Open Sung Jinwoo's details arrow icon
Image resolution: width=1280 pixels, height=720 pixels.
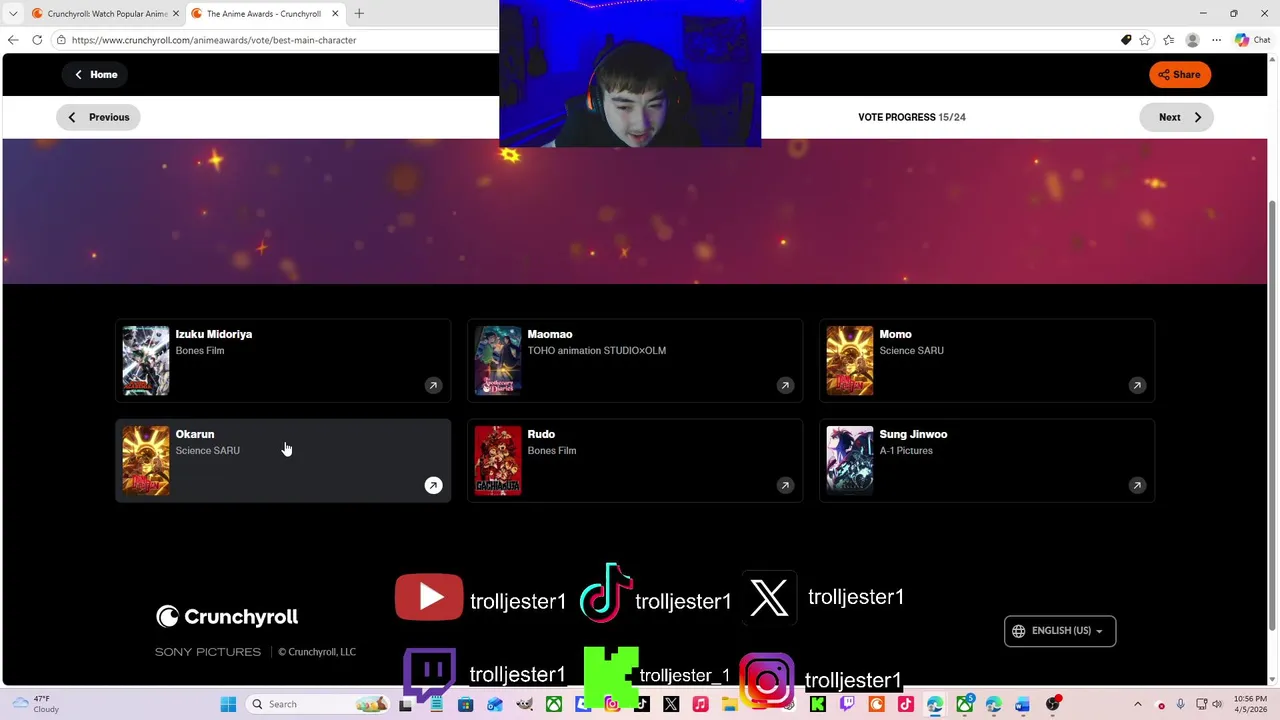(1137, 485)
